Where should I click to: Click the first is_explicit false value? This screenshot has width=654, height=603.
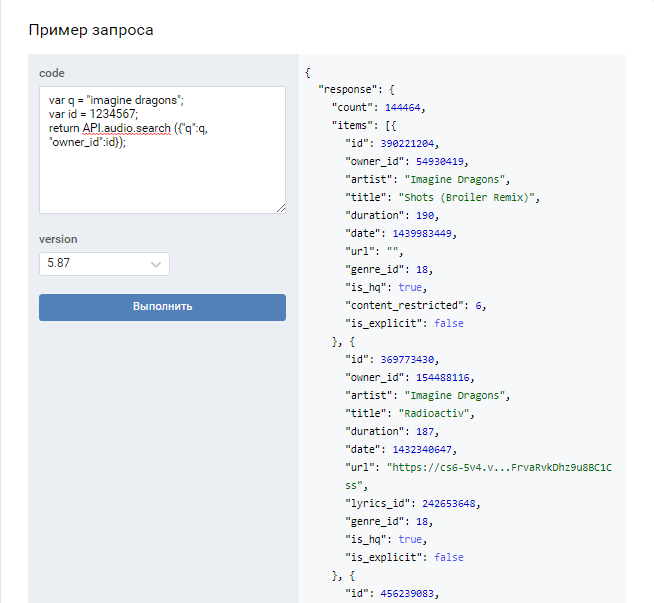(447, 323)
